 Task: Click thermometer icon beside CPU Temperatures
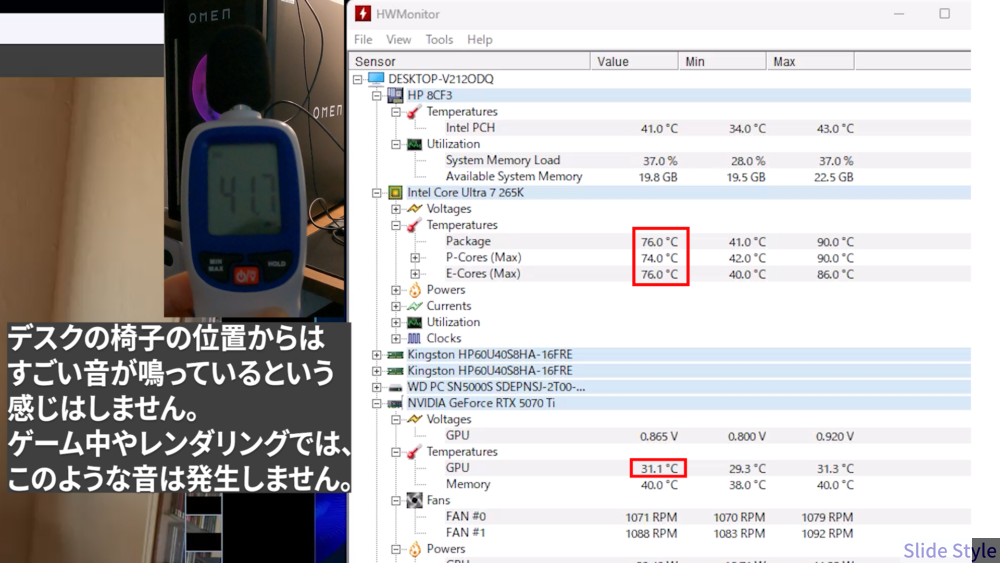pyautogui.click(x=415, y=225)
